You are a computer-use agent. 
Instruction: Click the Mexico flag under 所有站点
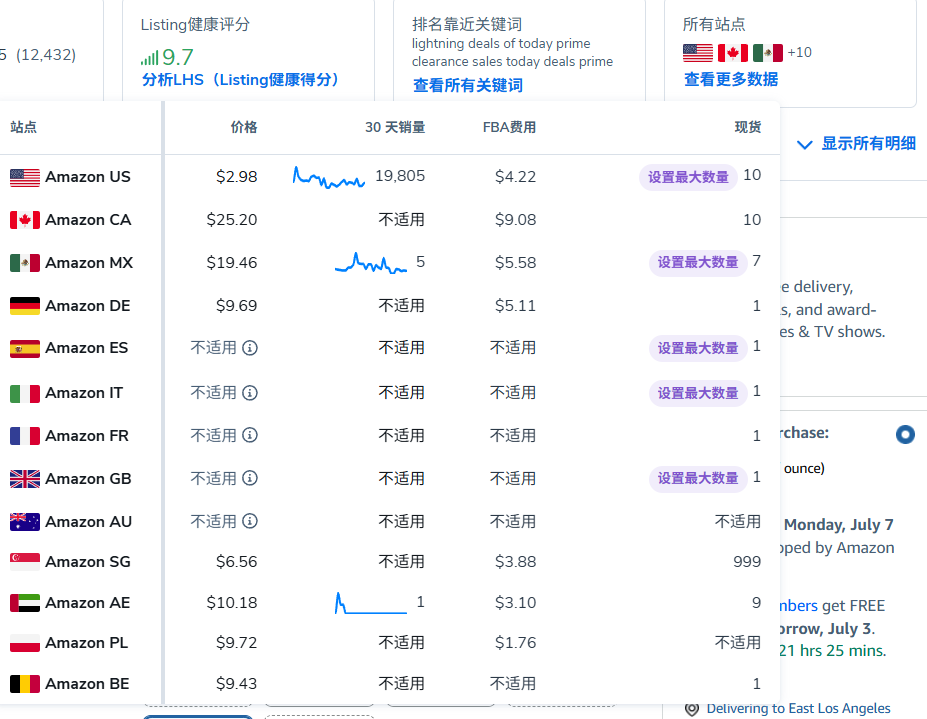pyautogui.click(x=768, y=53)
